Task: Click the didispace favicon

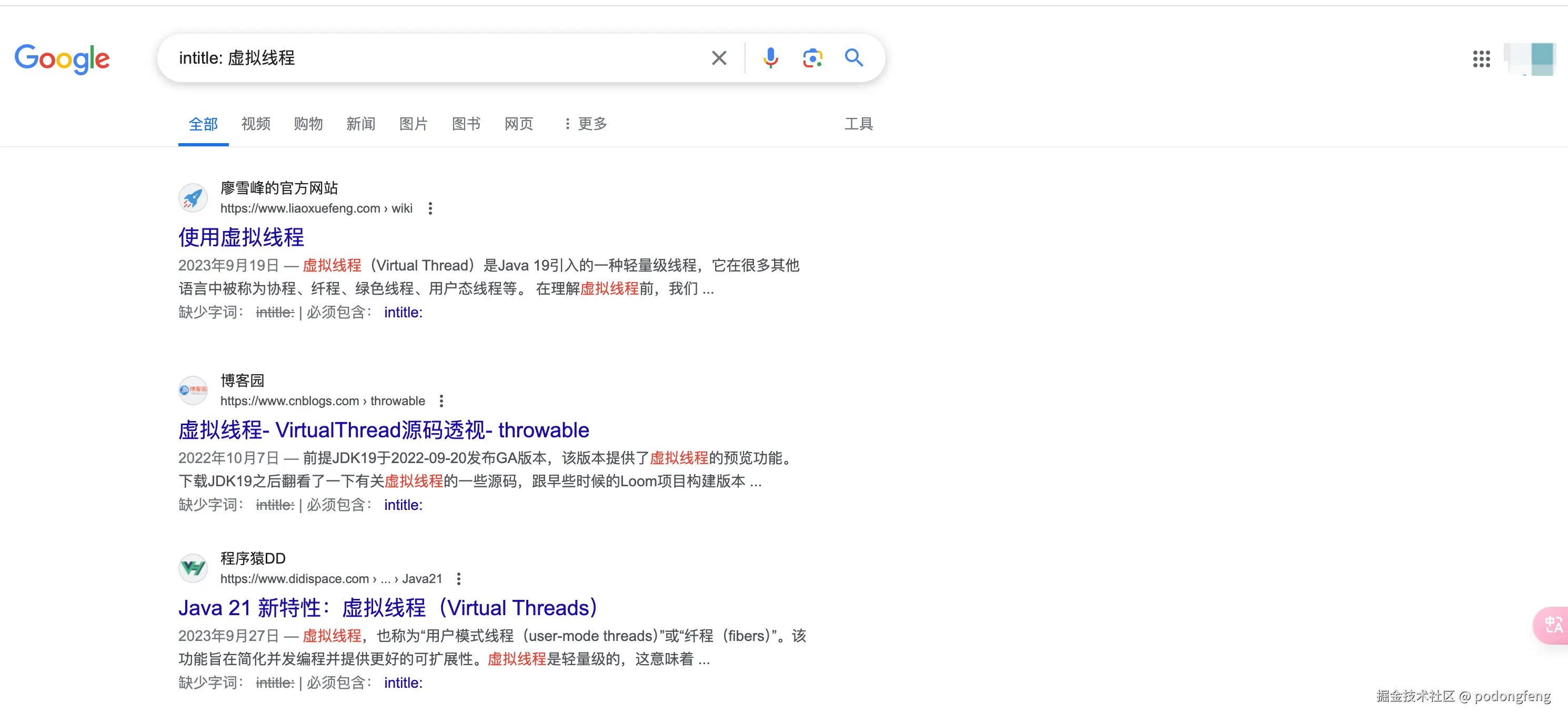Action: point(193,568)
